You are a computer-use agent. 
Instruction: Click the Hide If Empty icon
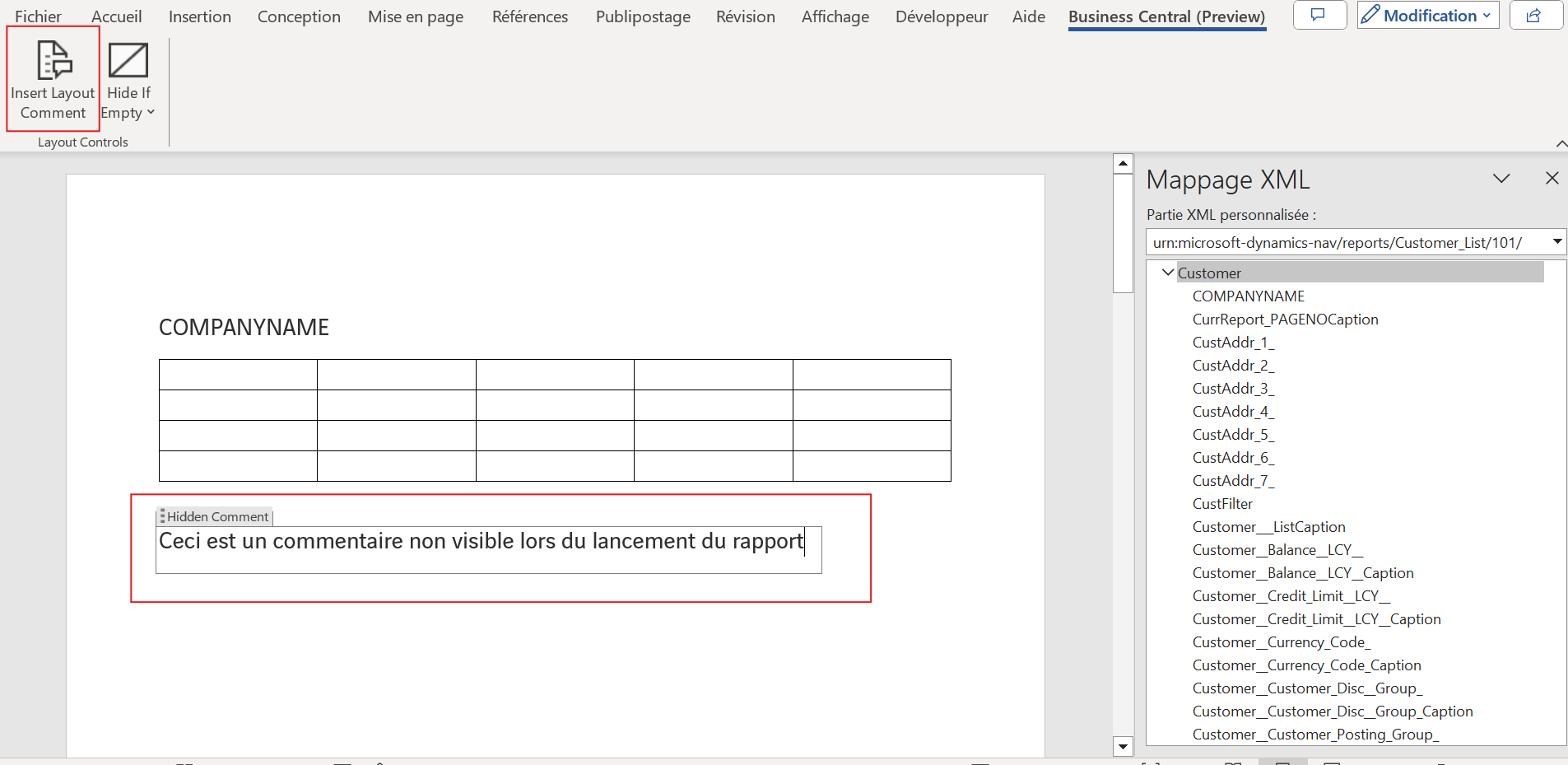pos(128,60)
